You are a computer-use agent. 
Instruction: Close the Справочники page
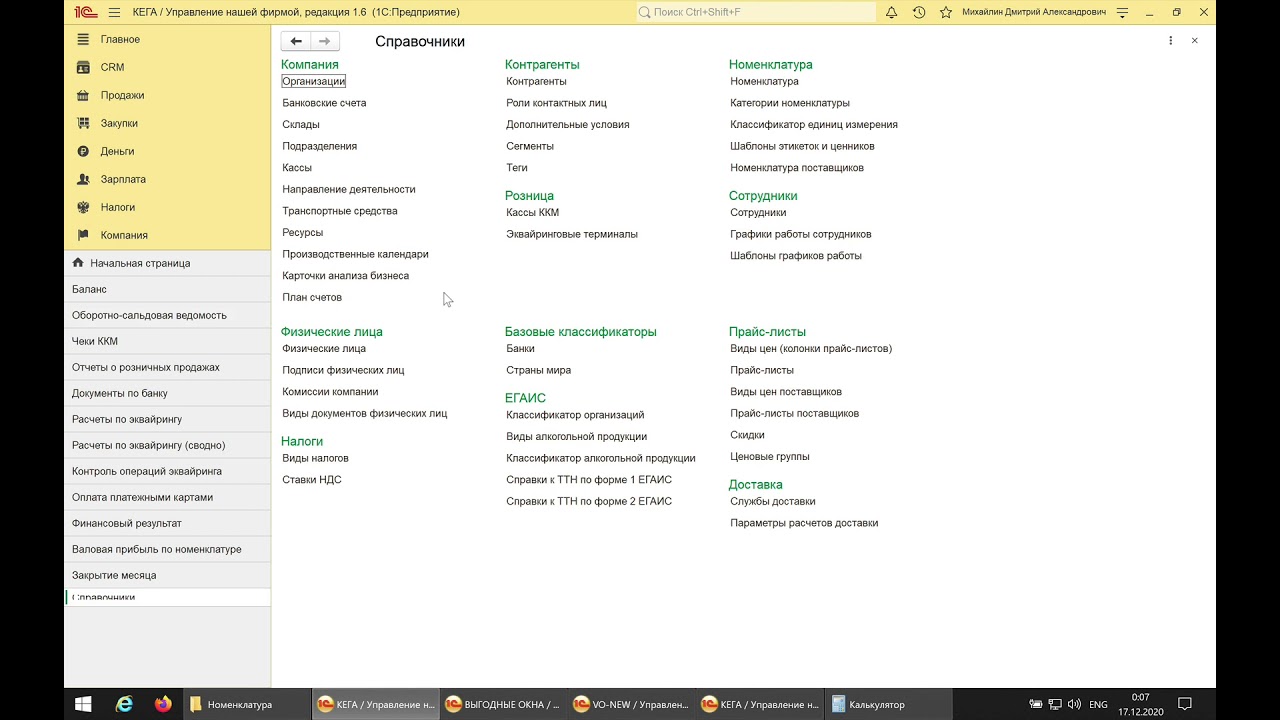point(1194,41)
